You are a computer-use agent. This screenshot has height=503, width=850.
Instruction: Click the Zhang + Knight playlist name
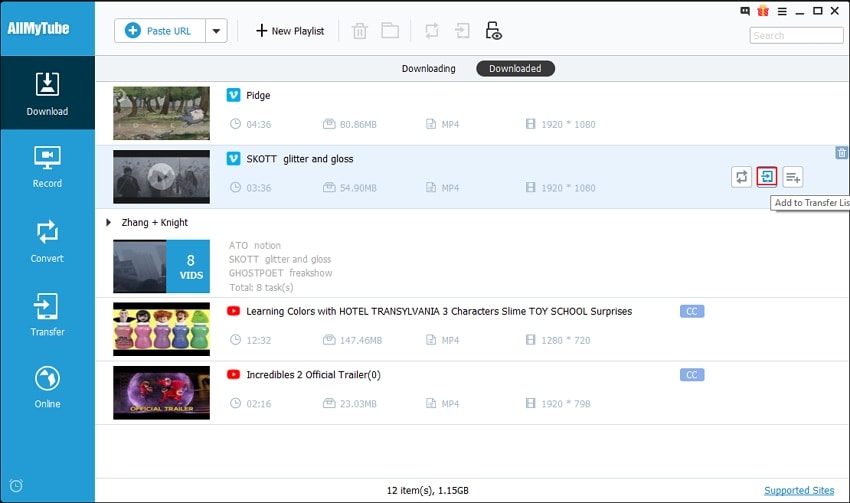(x=154, y=222)
